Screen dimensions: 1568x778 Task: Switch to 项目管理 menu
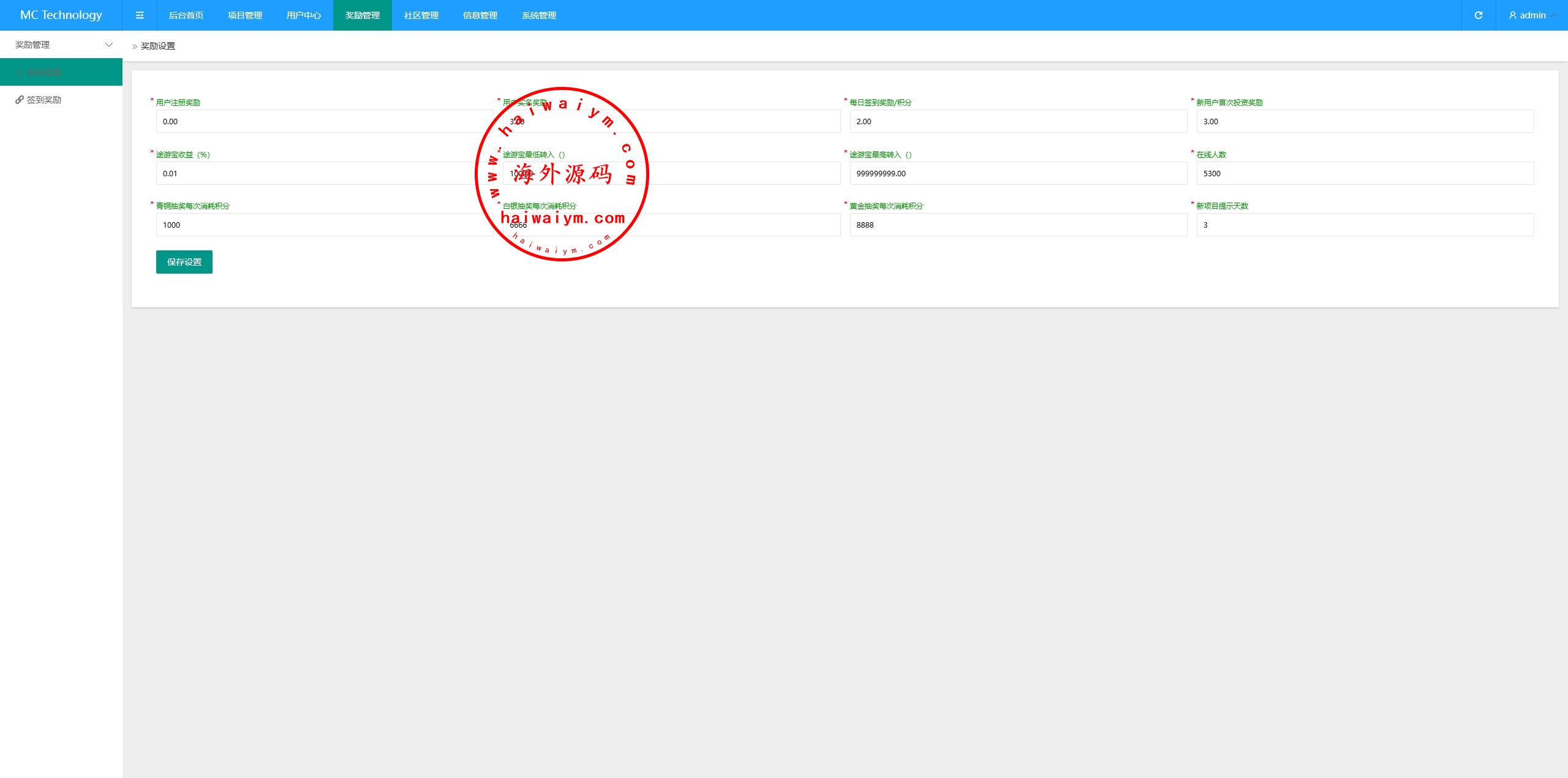[245, 15]
